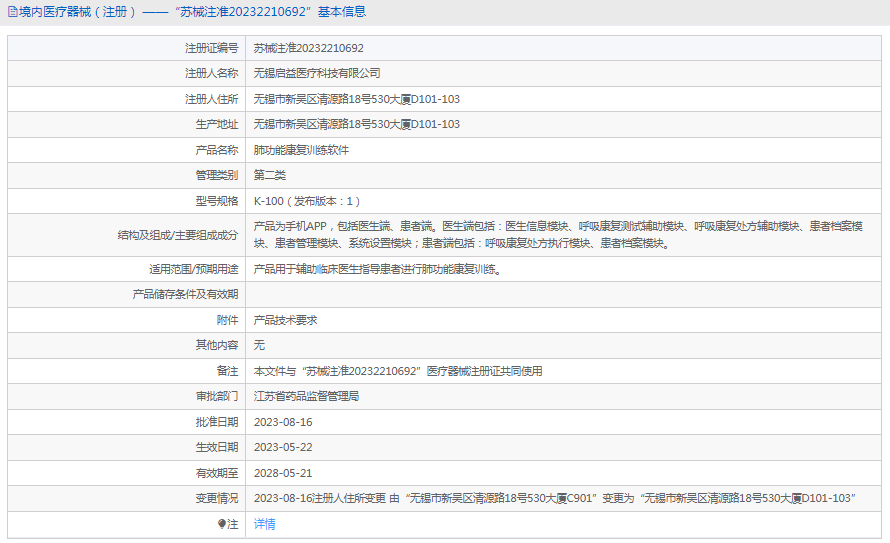Click the 产品名称 label

[217, 150]
